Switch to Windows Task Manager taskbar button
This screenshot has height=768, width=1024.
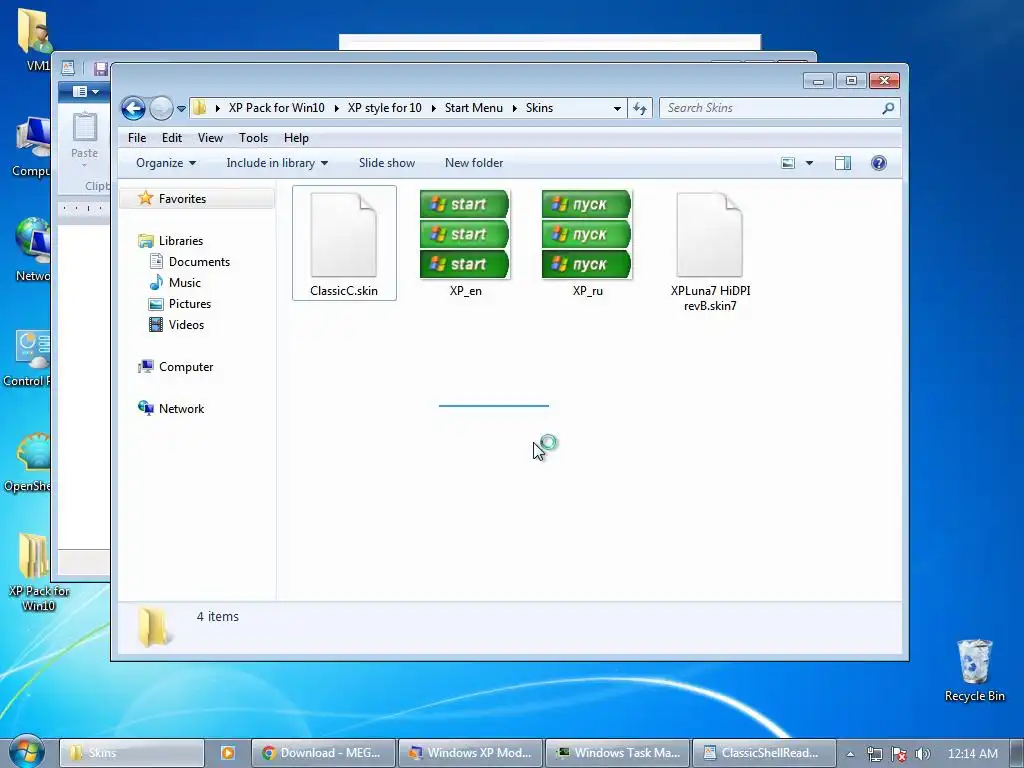click(617, 753)
